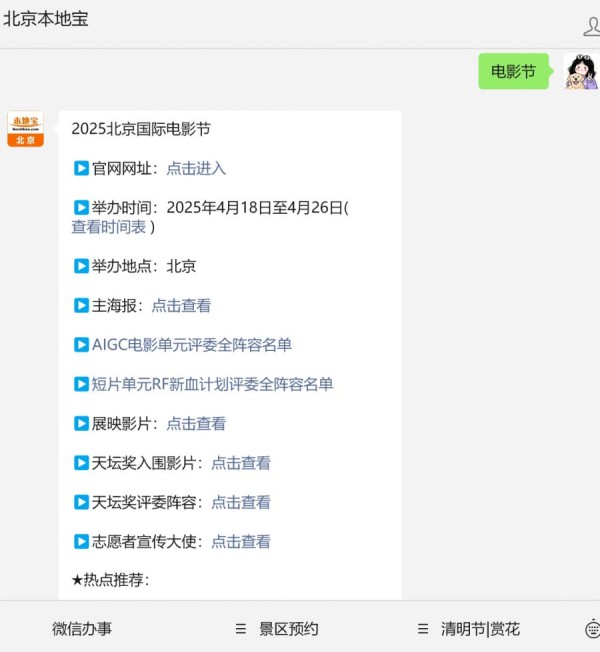Tap the play bullet icon before 天坛奖评委阵容
Viewport: 600px width, 652px height.
(81, 502)
